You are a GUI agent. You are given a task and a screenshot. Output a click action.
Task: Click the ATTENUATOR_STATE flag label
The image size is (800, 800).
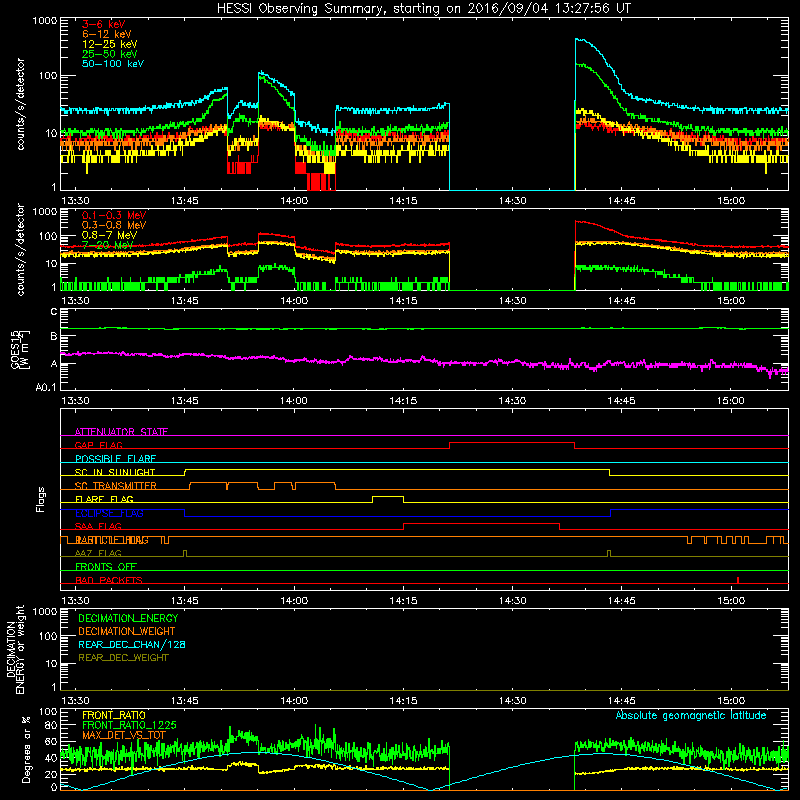pyautogui.click(x=121, y=432)
